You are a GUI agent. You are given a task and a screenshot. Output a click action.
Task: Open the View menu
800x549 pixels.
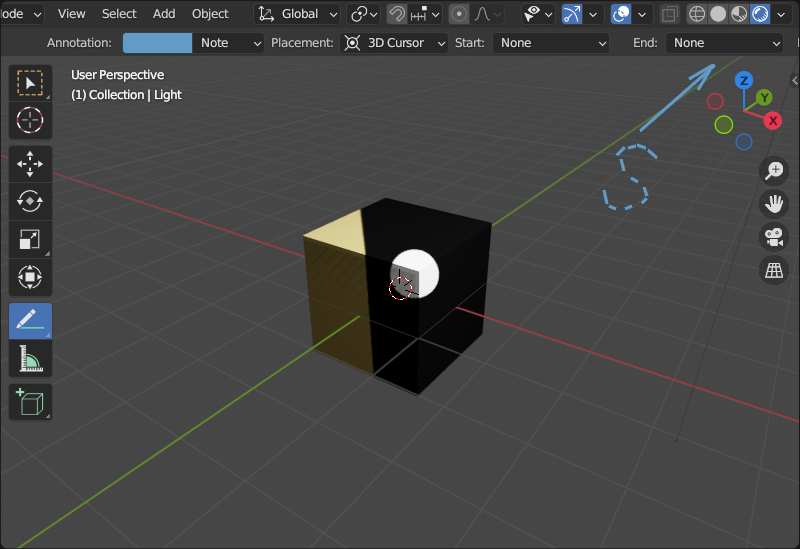(71, 14)
